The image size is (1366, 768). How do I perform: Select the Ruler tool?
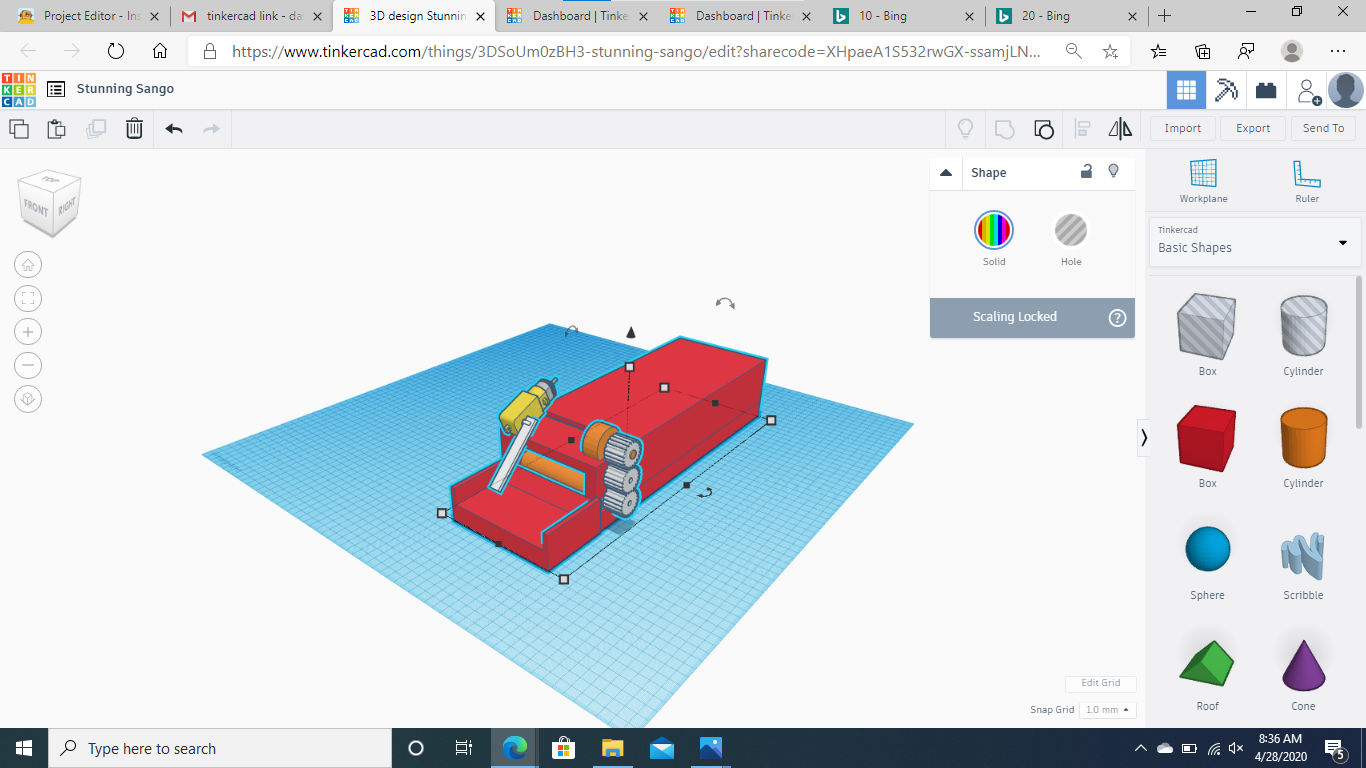(1306, 181)
